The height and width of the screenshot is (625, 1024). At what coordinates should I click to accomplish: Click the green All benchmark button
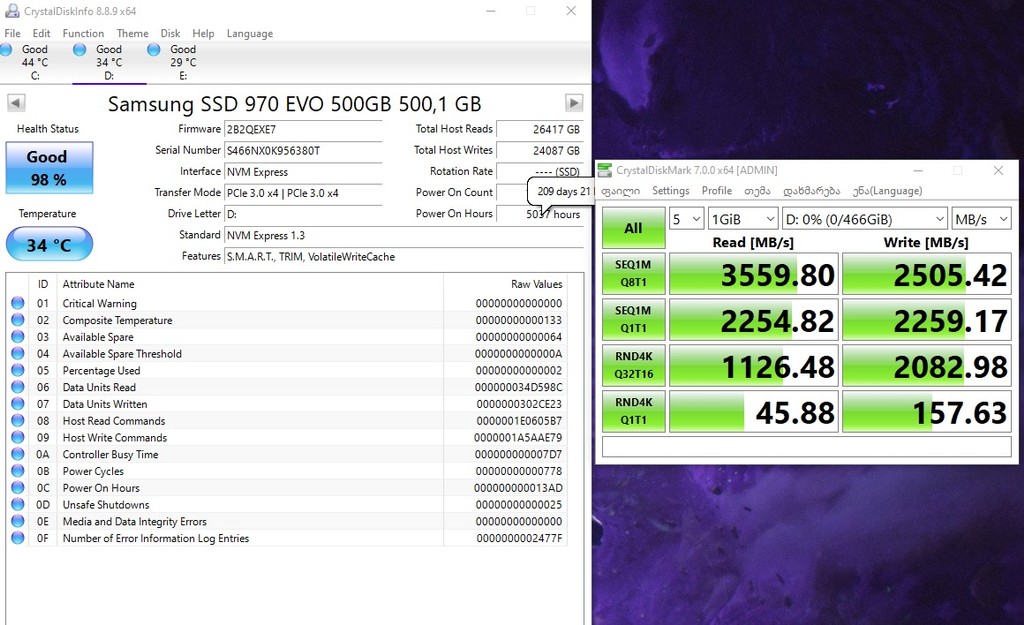[x=633, y=228]
